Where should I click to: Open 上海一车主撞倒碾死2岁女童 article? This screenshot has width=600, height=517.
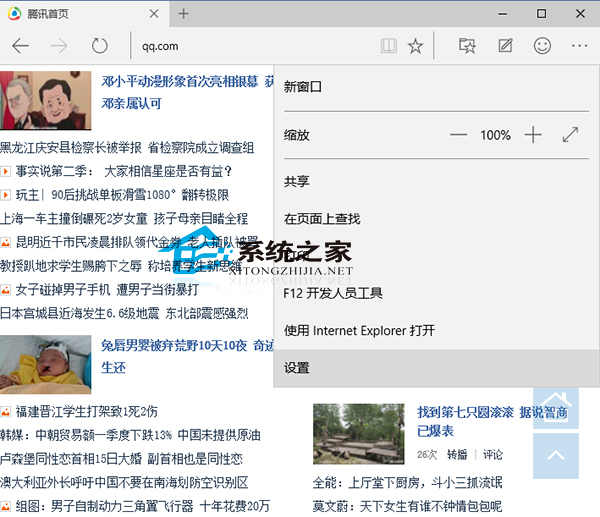tap(124, 219)
